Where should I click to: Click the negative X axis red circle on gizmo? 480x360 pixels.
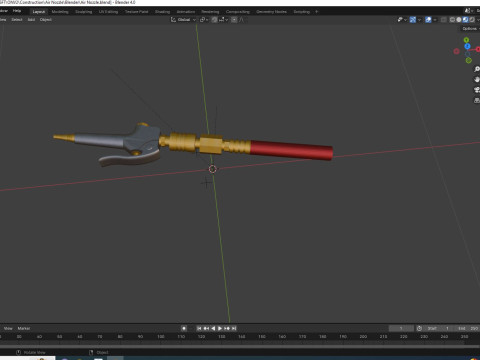pyautogui.click(x=457, y=51)
